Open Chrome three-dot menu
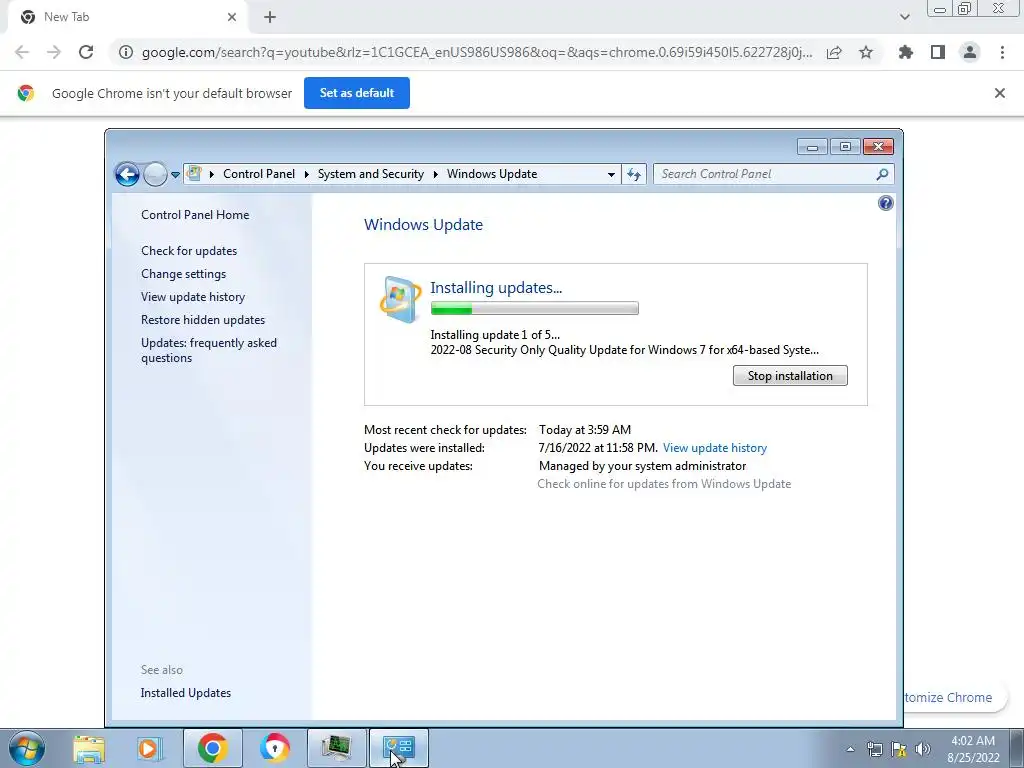 1002,52
